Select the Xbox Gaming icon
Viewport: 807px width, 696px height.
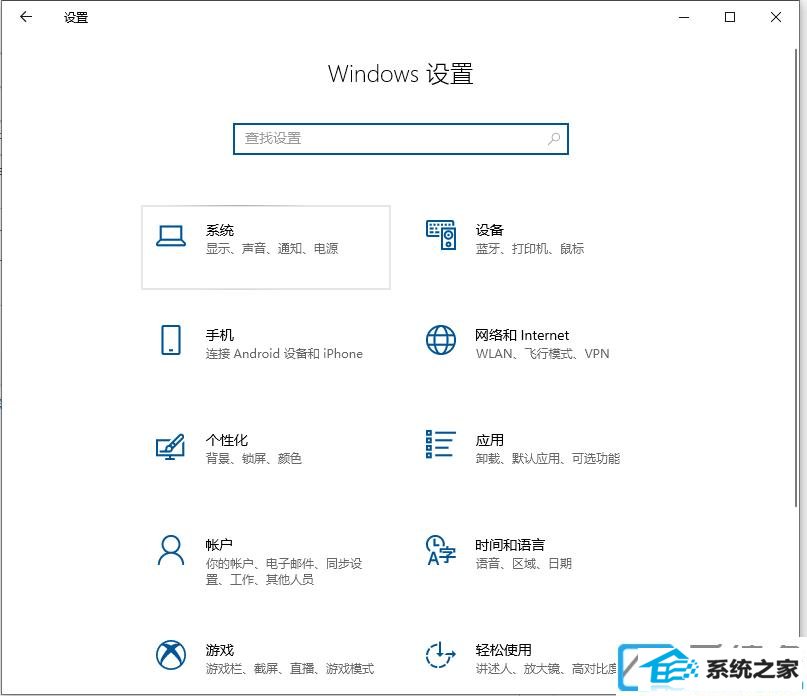click(x=171, y=655)
